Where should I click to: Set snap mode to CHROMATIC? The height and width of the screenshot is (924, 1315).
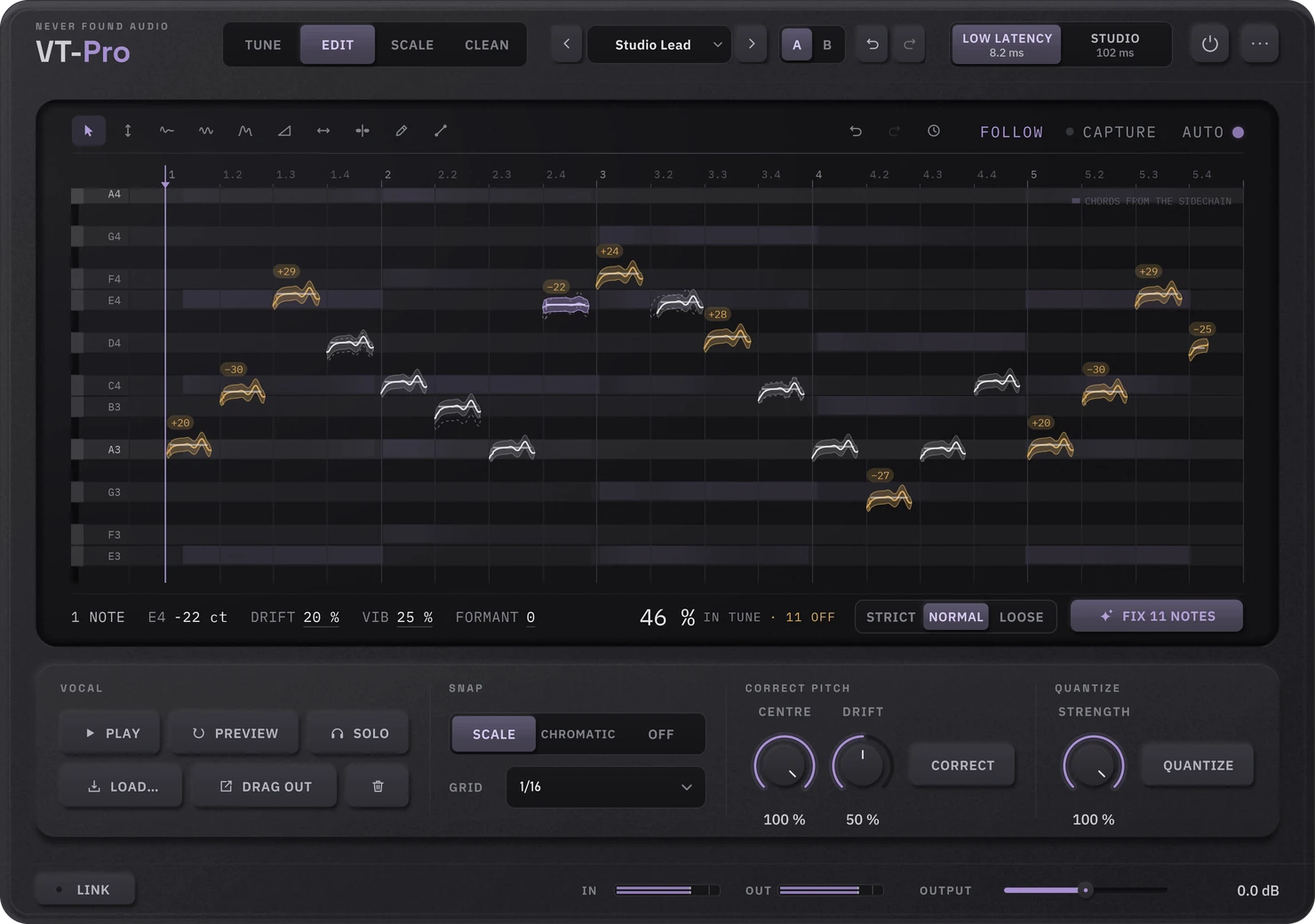tap(578, 734)
